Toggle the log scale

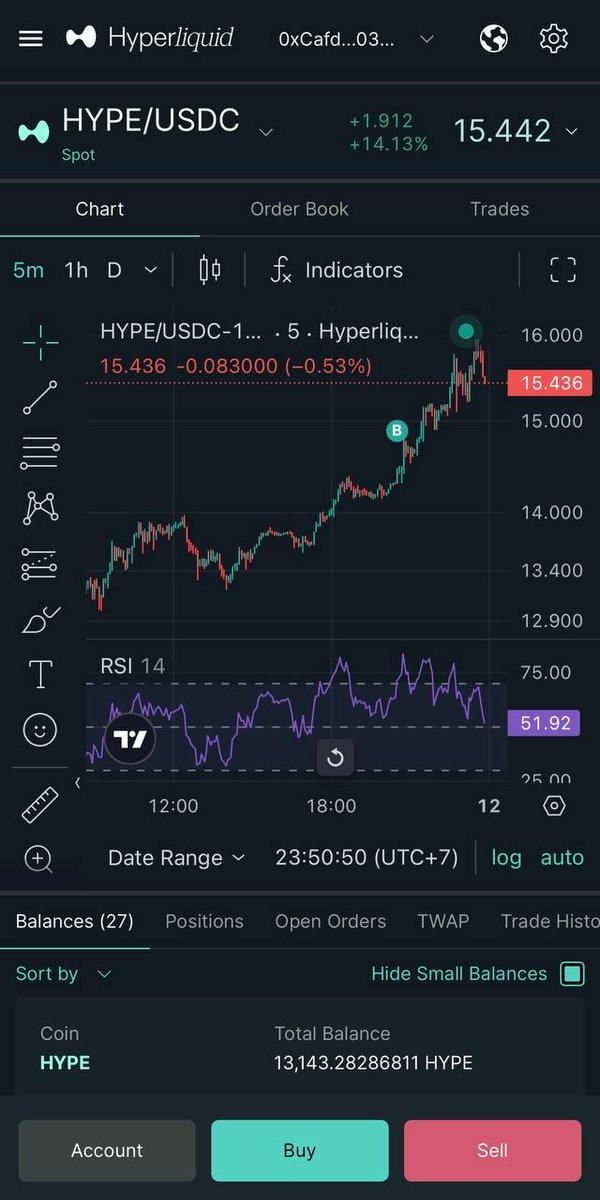(x=506, y=858)
